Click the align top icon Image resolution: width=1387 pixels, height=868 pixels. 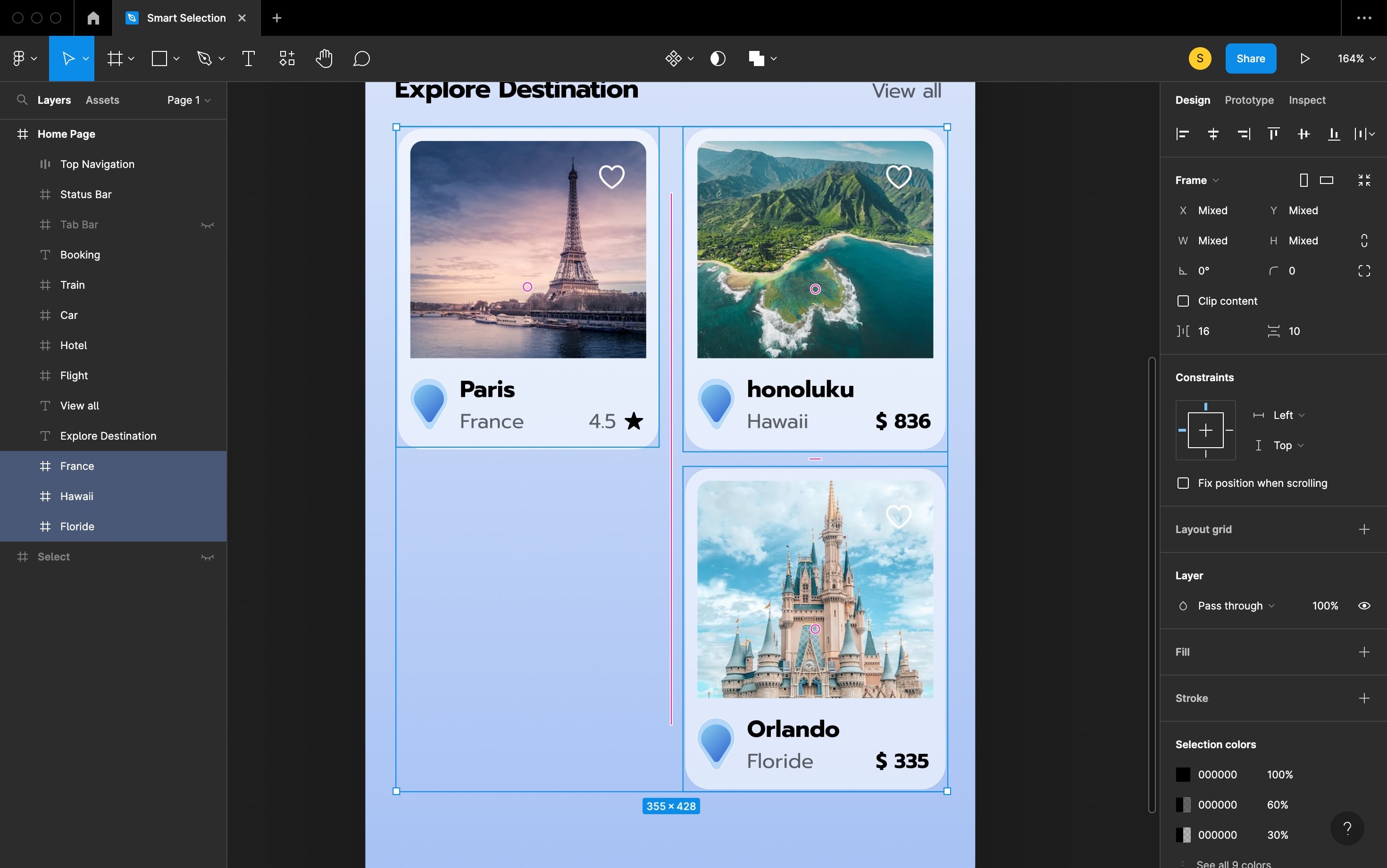(x=1273, y=134)
